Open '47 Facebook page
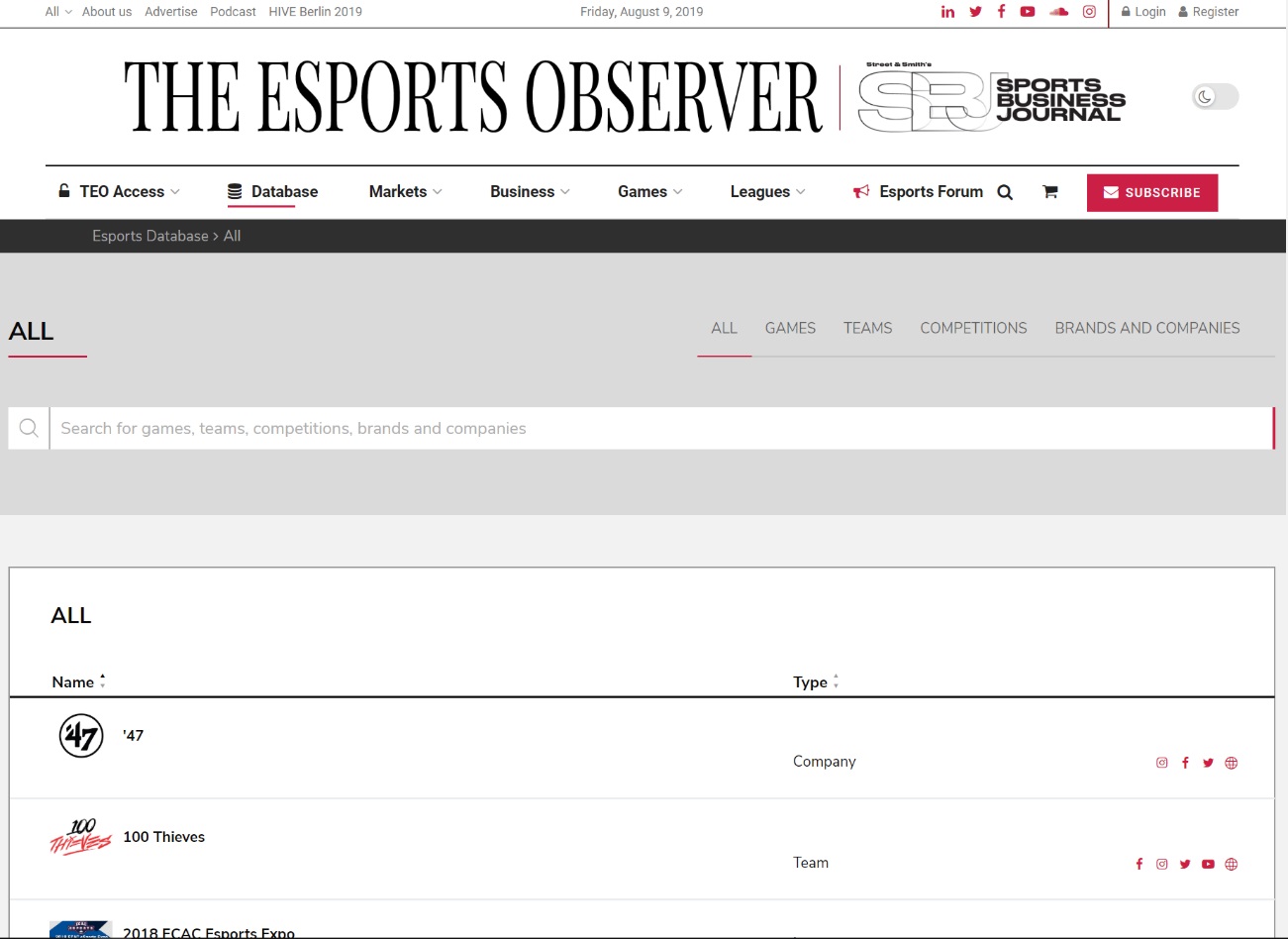Viewport: 1288px width, 939px height. tap(1185, 763)
